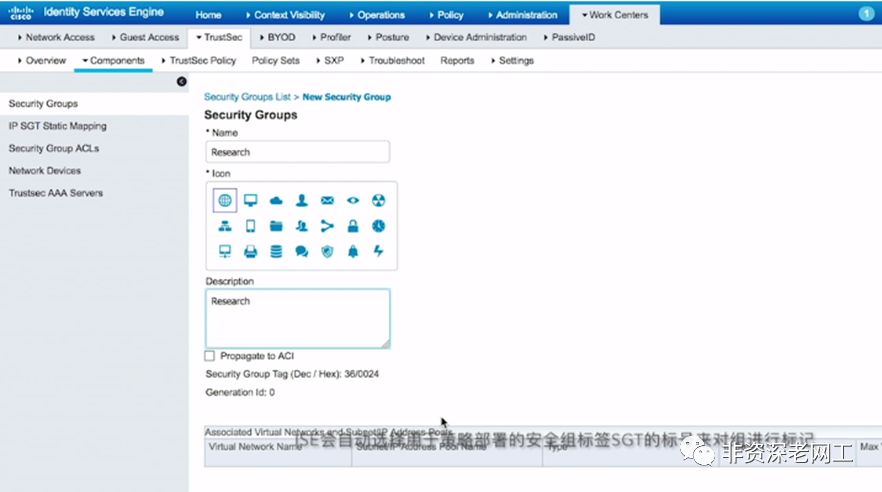Choose the database stack icon
The image size is (882, 492).
click(x=276, y=251)
